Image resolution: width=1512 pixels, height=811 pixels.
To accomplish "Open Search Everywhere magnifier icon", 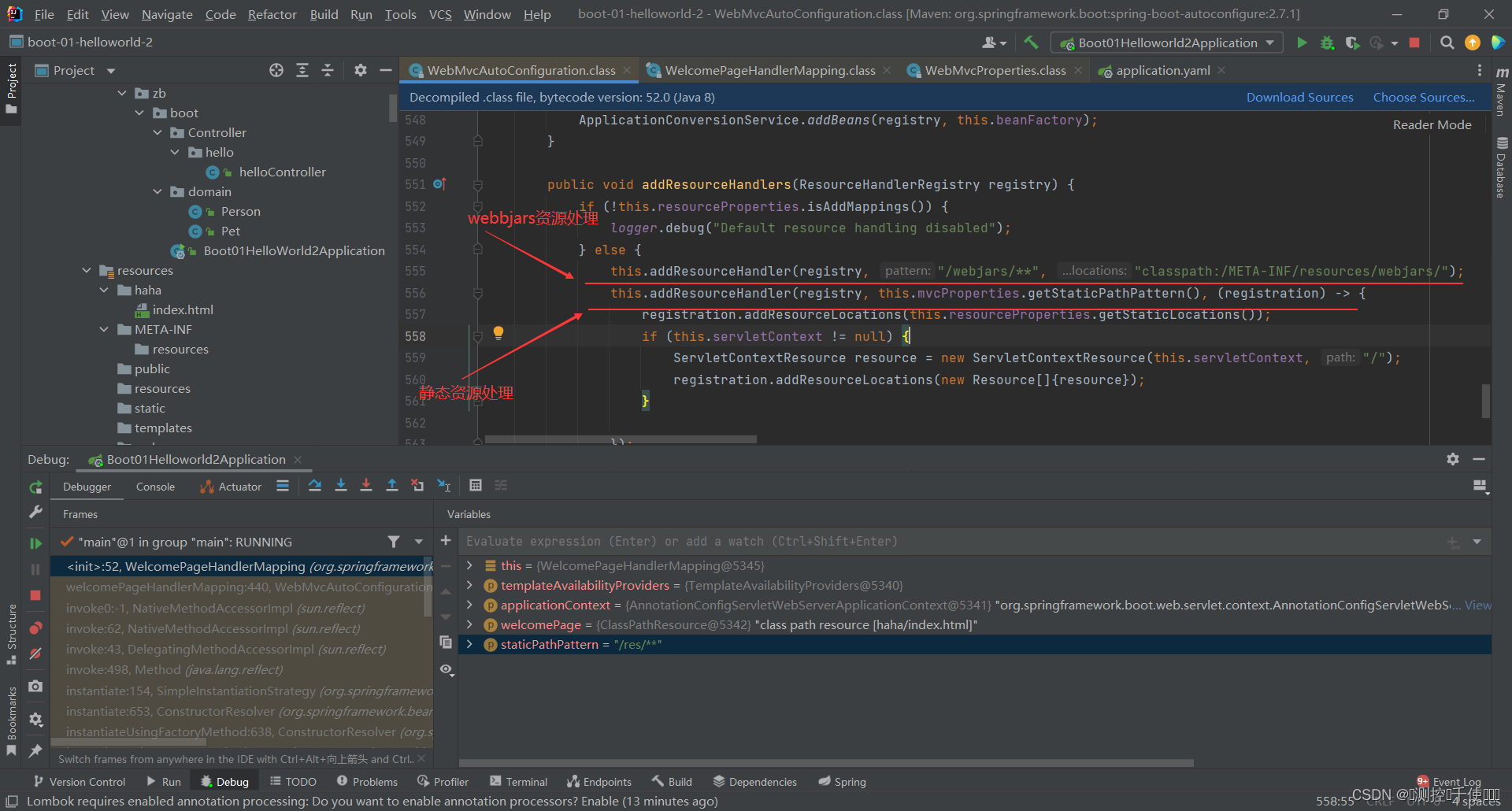I will click(x=1447, y=43).
